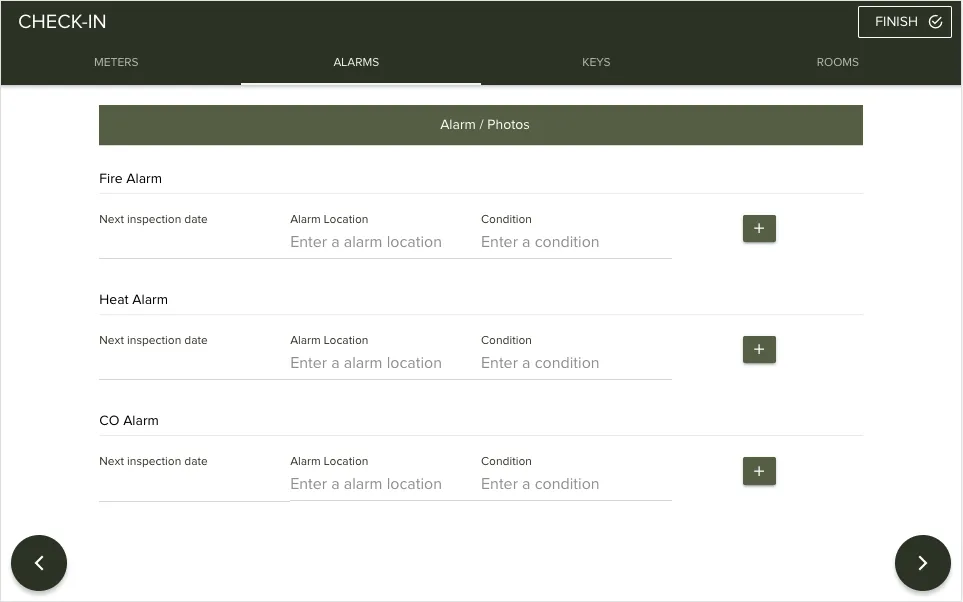This screenshot has width=963, height=602.
Task: Add a Heat Alarm entry with plus icon
Action: [759, 350]
